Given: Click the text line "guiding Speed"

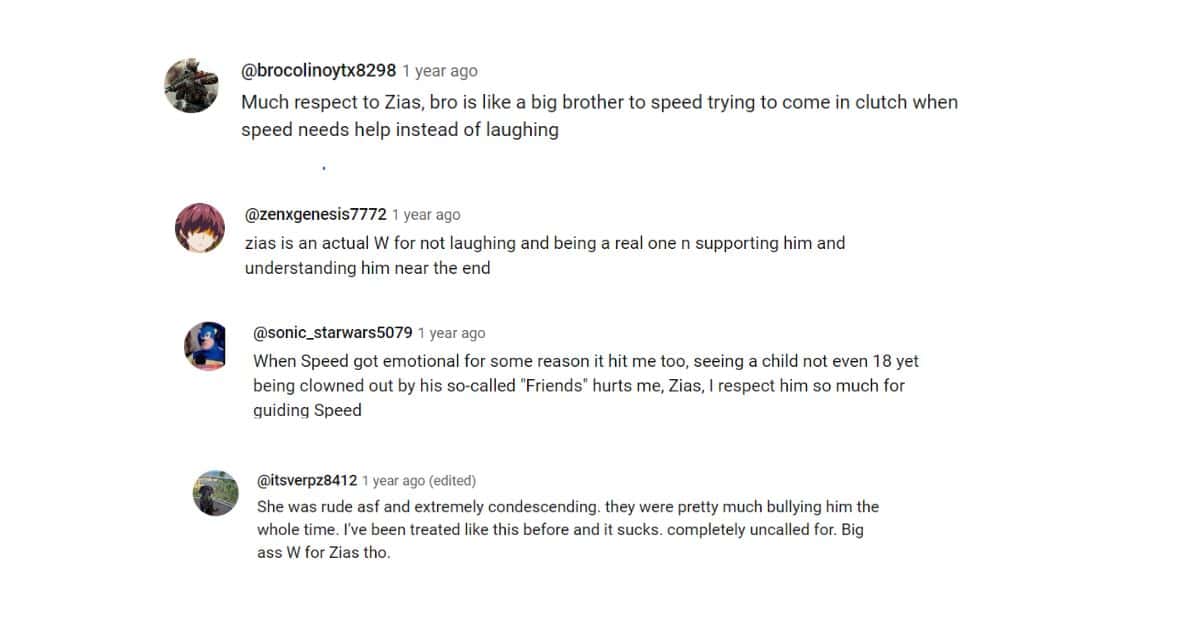Looking at the screenshot, I should click(x=307, y=410).
